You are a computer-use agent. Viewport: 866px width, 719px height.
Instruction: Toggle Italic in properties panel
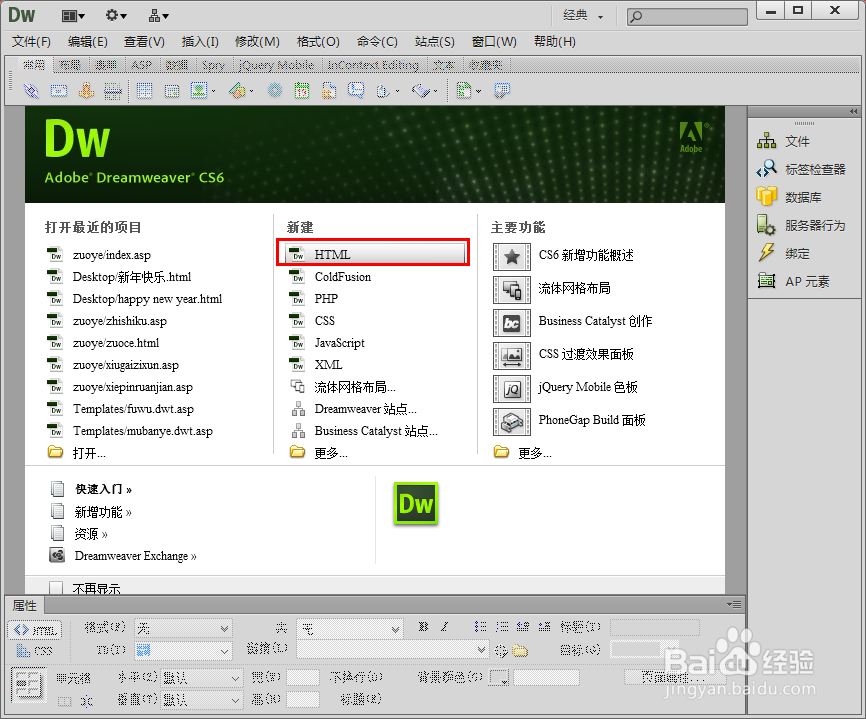[445, 627]
